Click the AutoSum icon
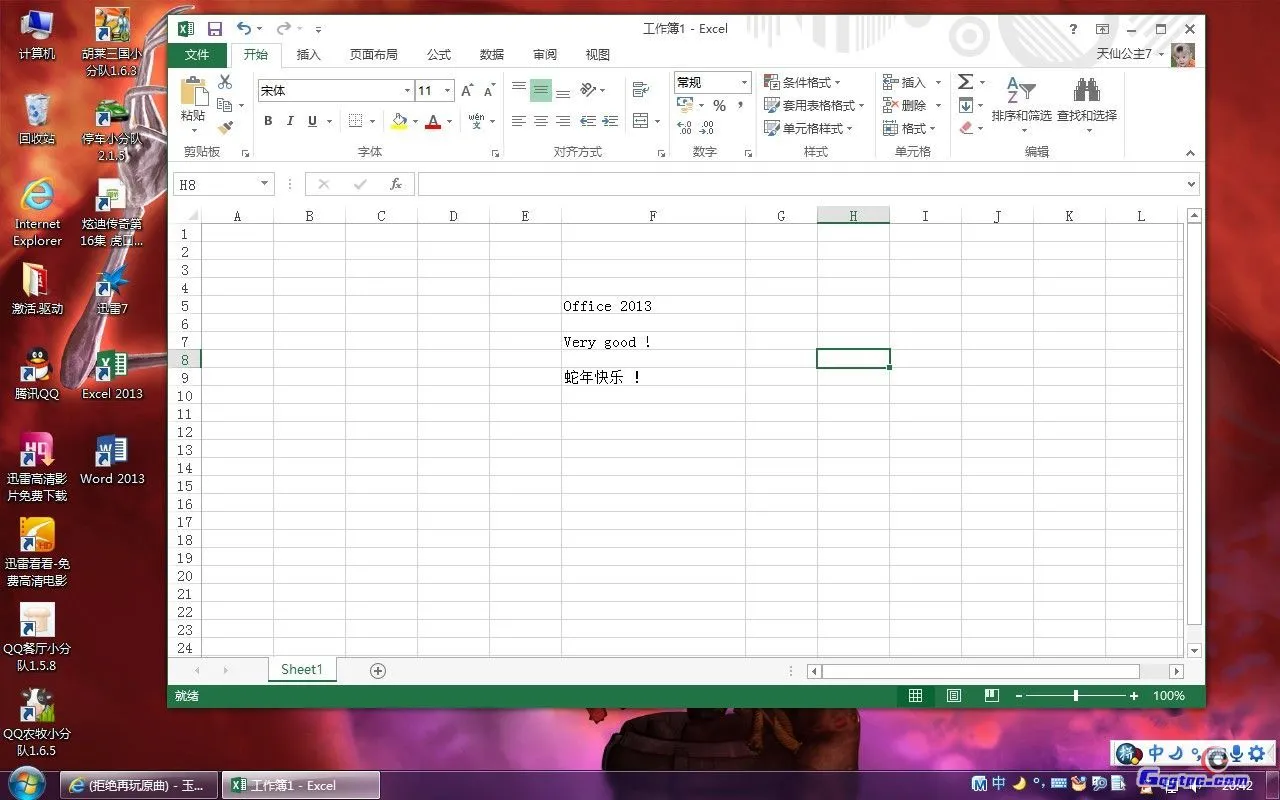Screen dimensions: 1280x800 click(963, 81)
